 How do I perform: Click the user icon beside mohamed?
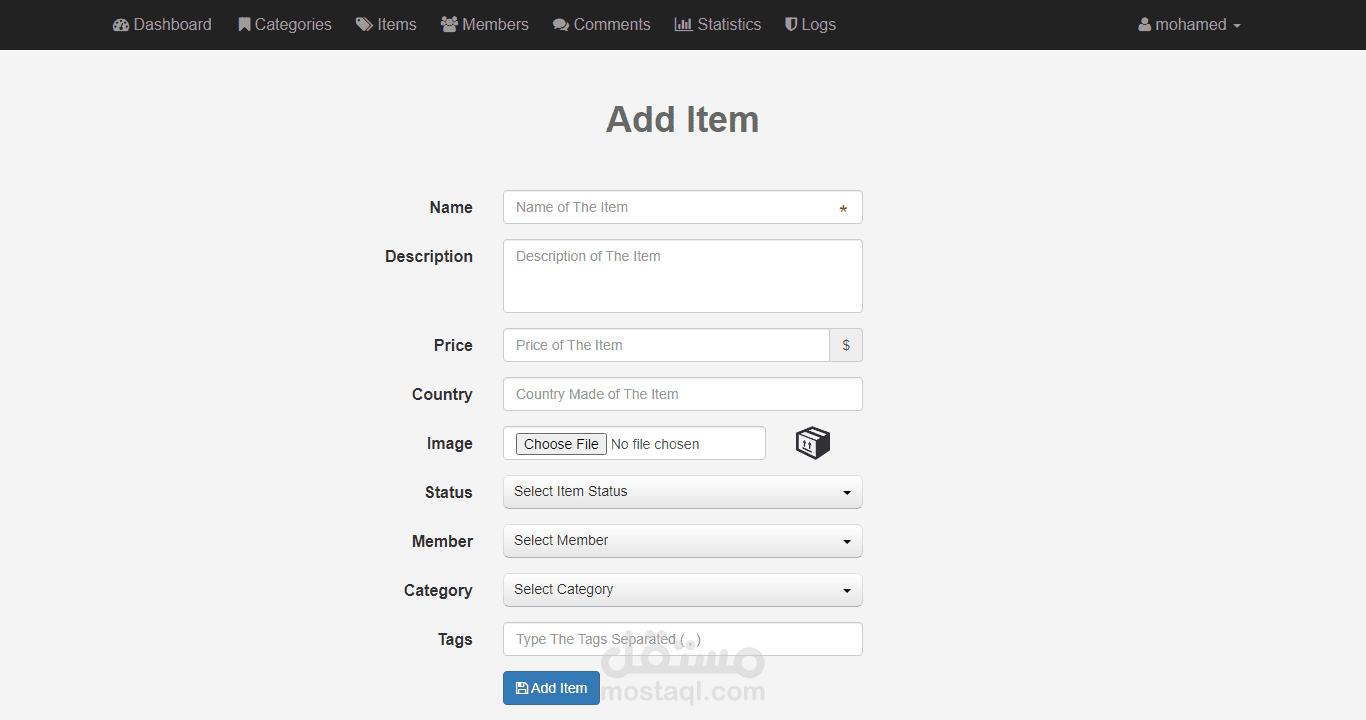click(1145, 25)
